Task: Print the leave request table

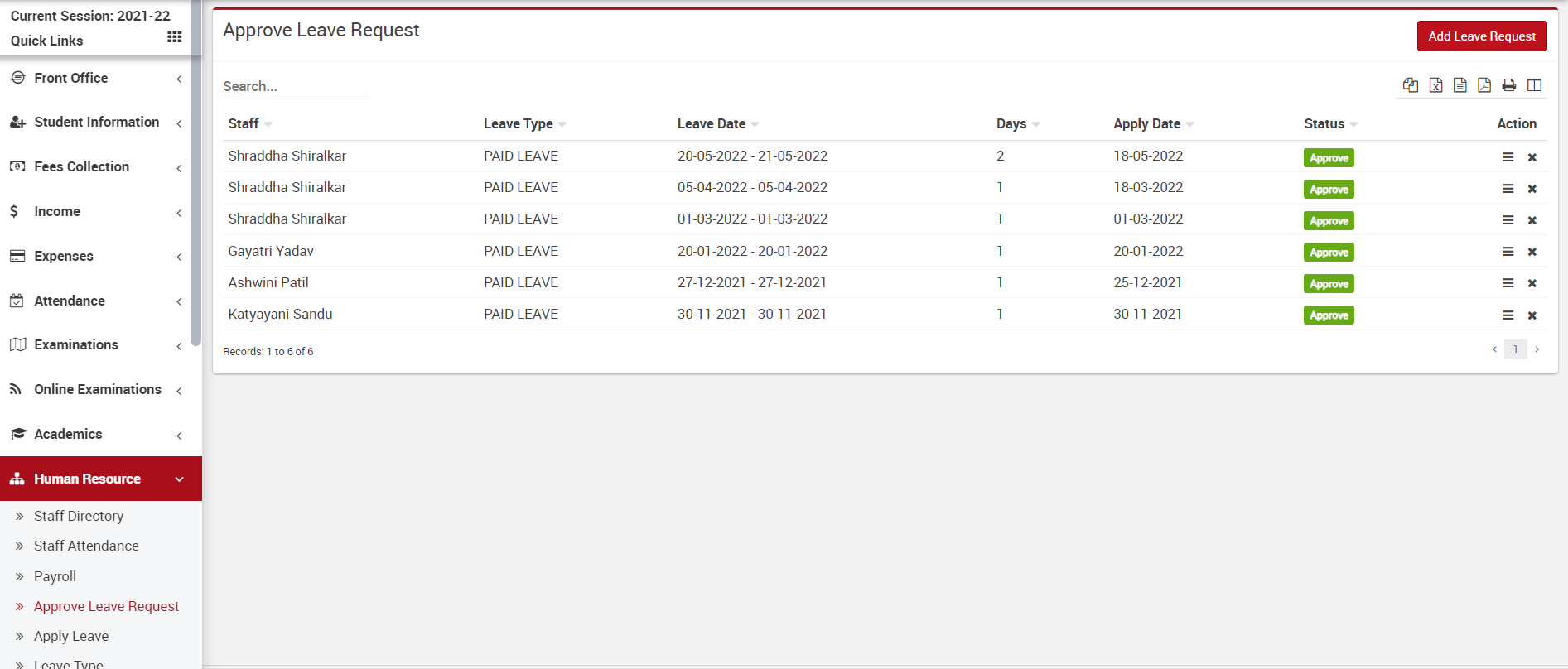Action: (1509, 85)
